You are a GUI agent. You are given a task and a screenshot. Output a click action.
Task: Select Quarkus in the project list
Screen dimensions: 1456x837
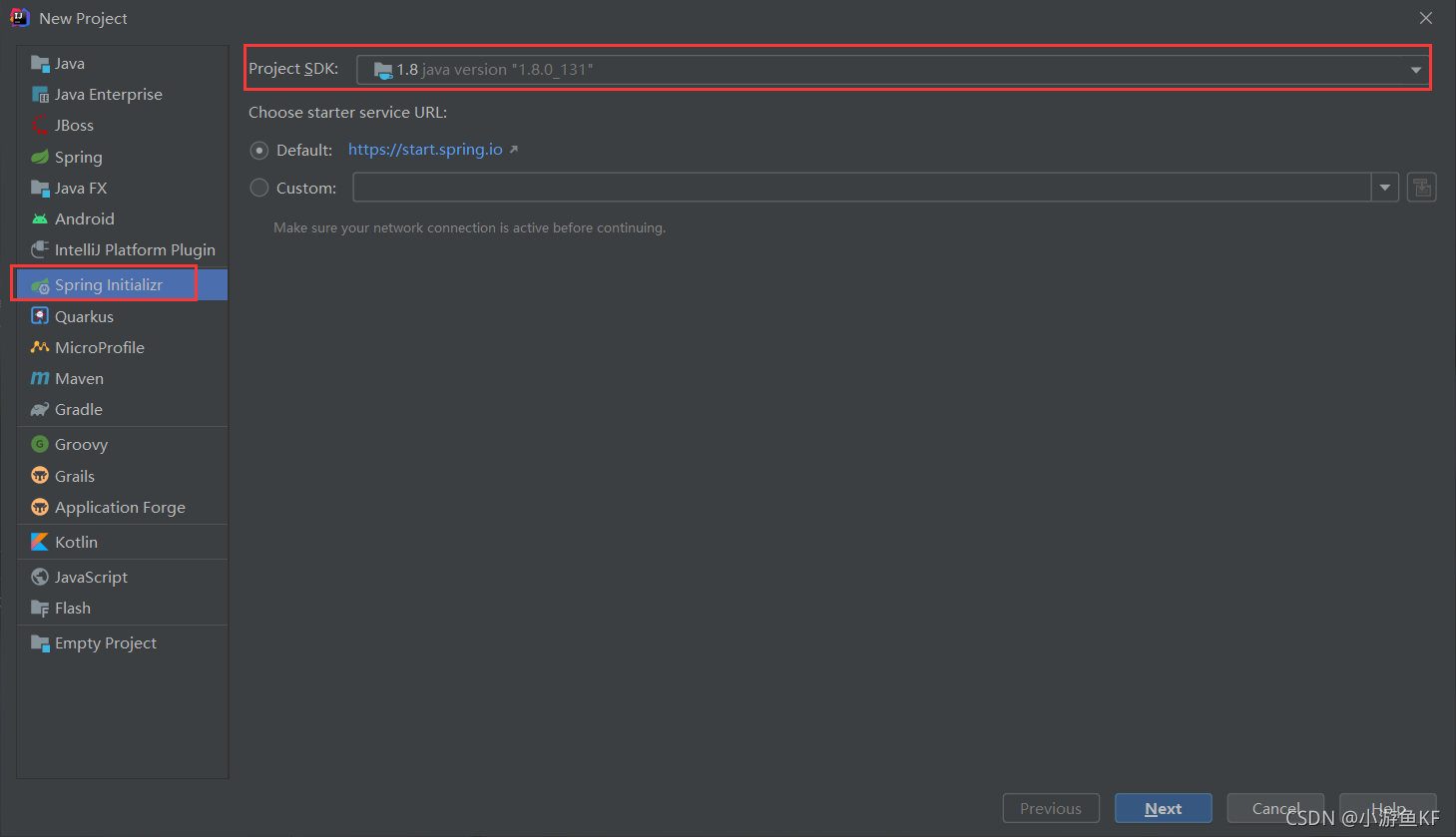pos(123,316)
